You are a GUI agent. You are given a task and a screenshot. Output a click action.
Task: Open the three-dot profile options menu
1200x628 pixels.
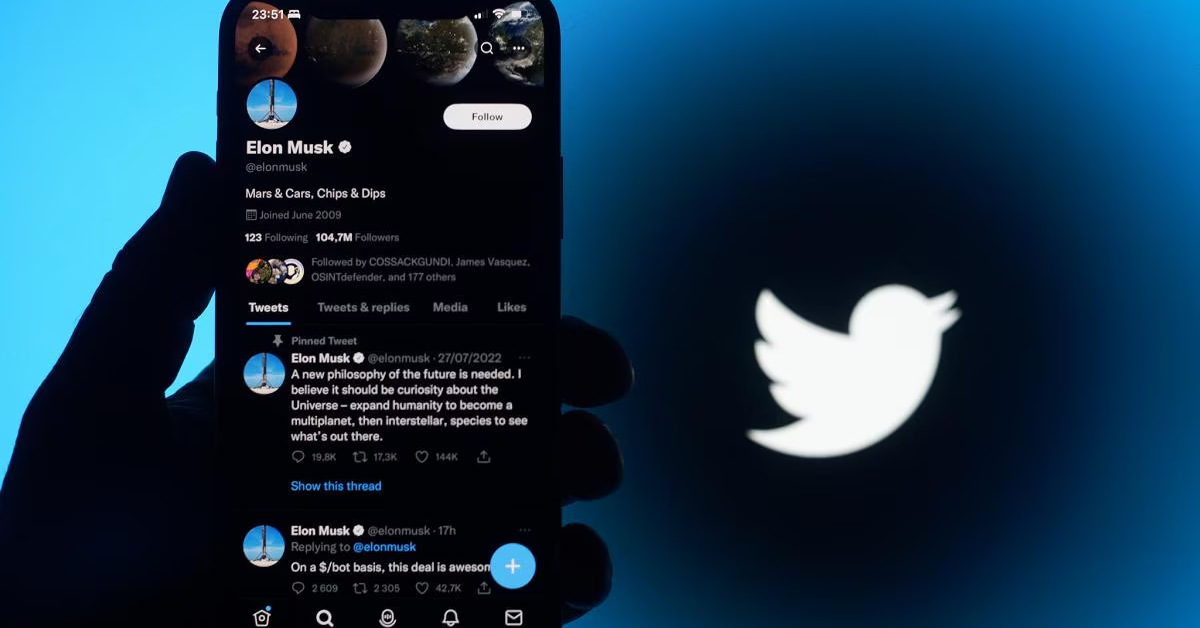518,48
